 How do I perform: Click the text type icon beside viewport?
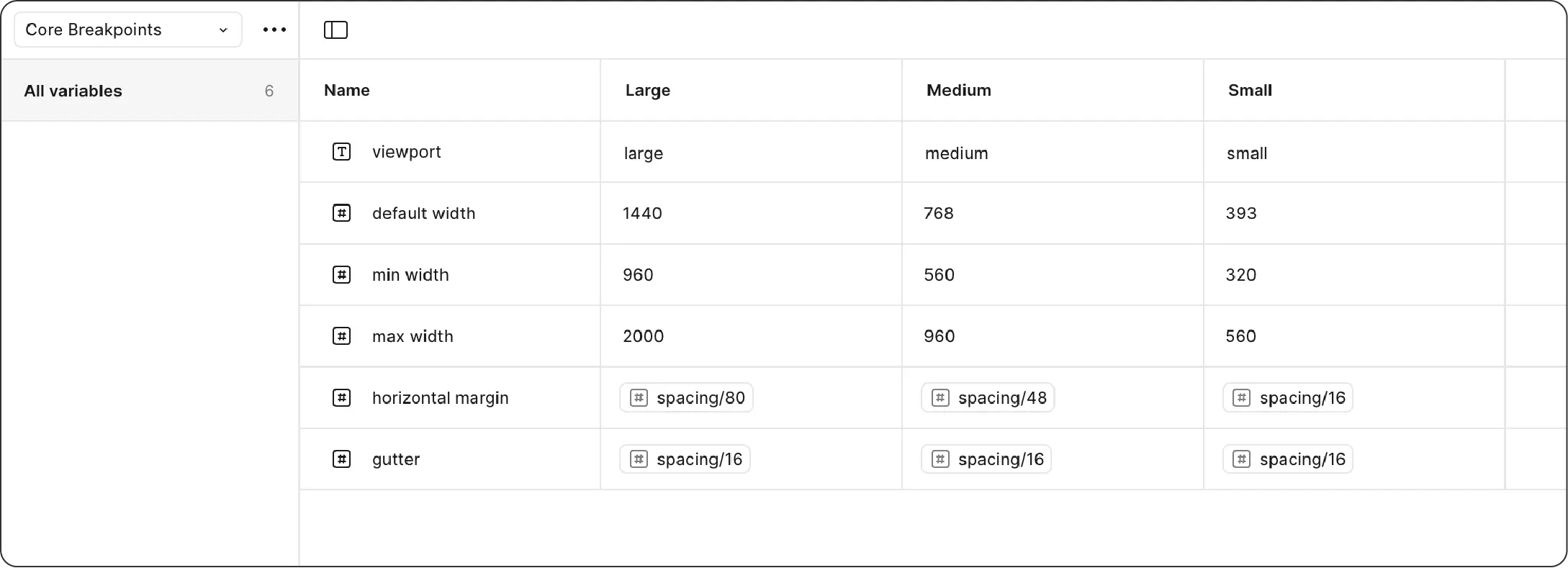(x=341, y=152)
